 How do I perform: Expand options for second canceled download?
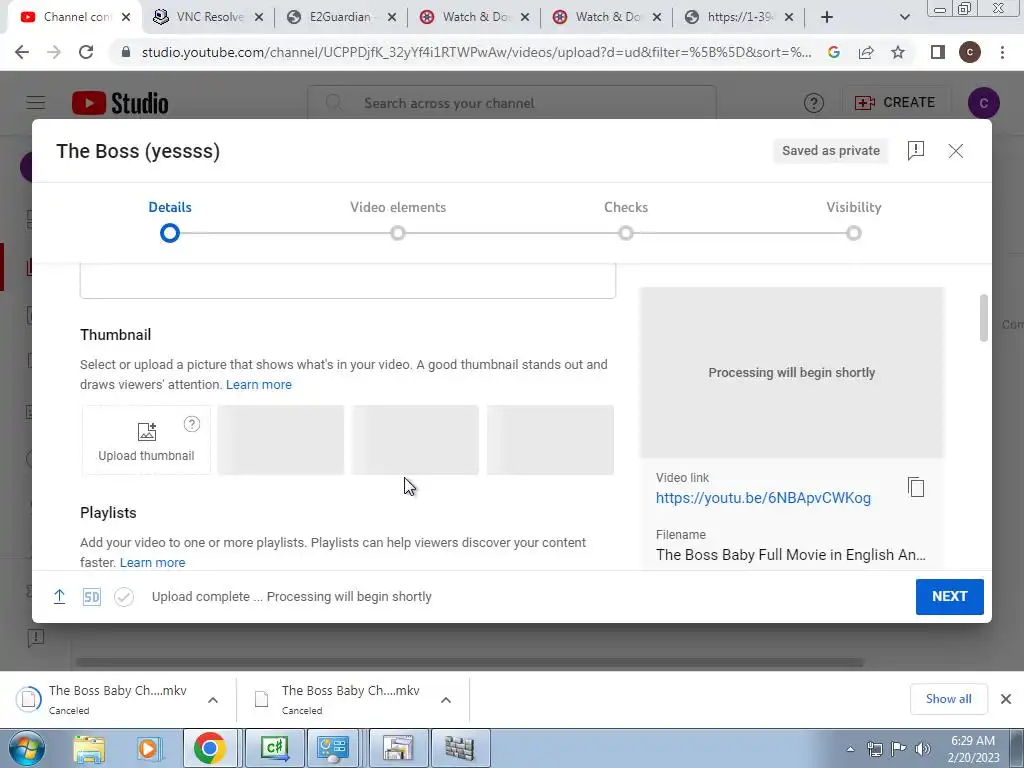446,700
